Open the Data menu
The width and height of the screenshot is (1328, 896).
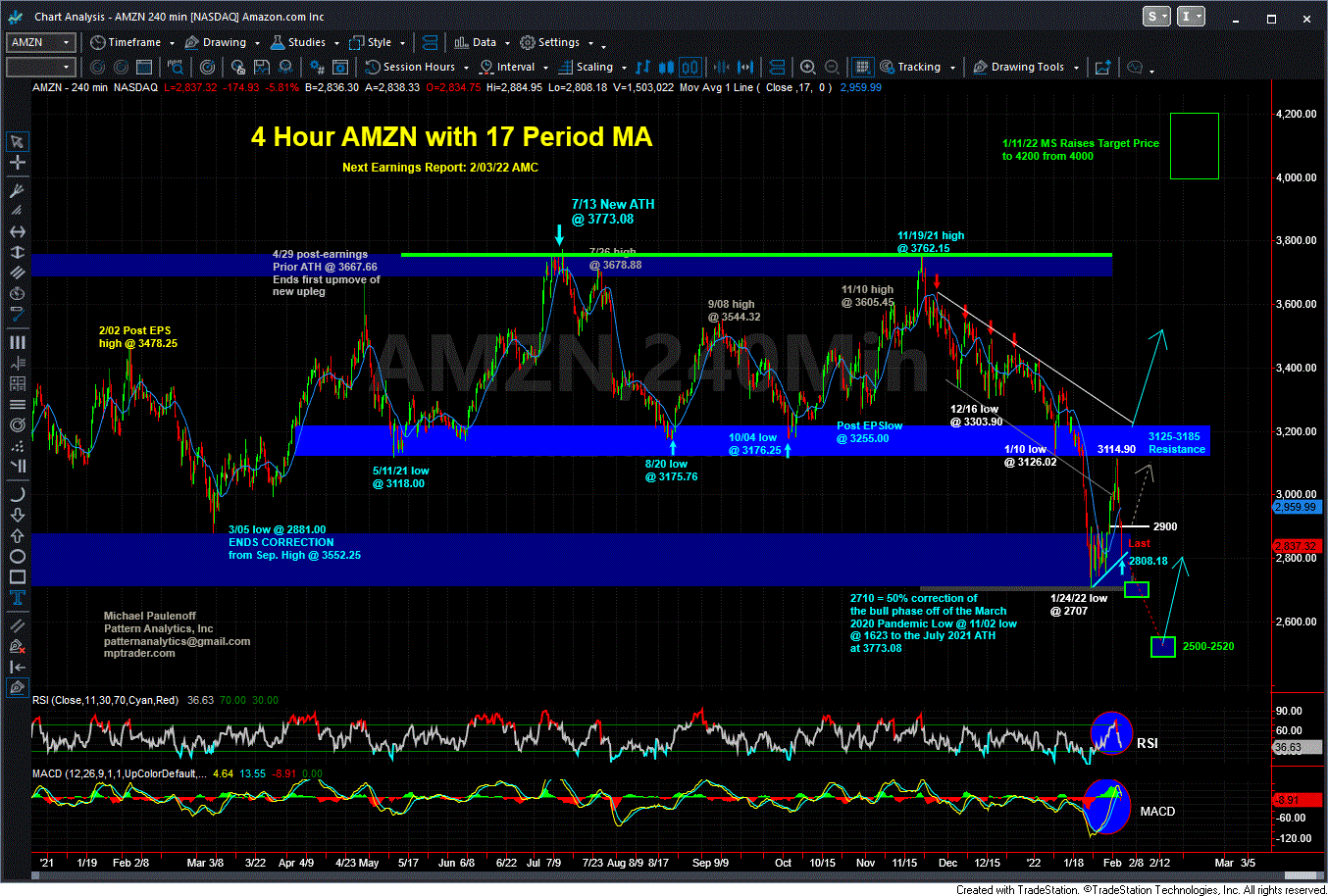click(476, 42)
